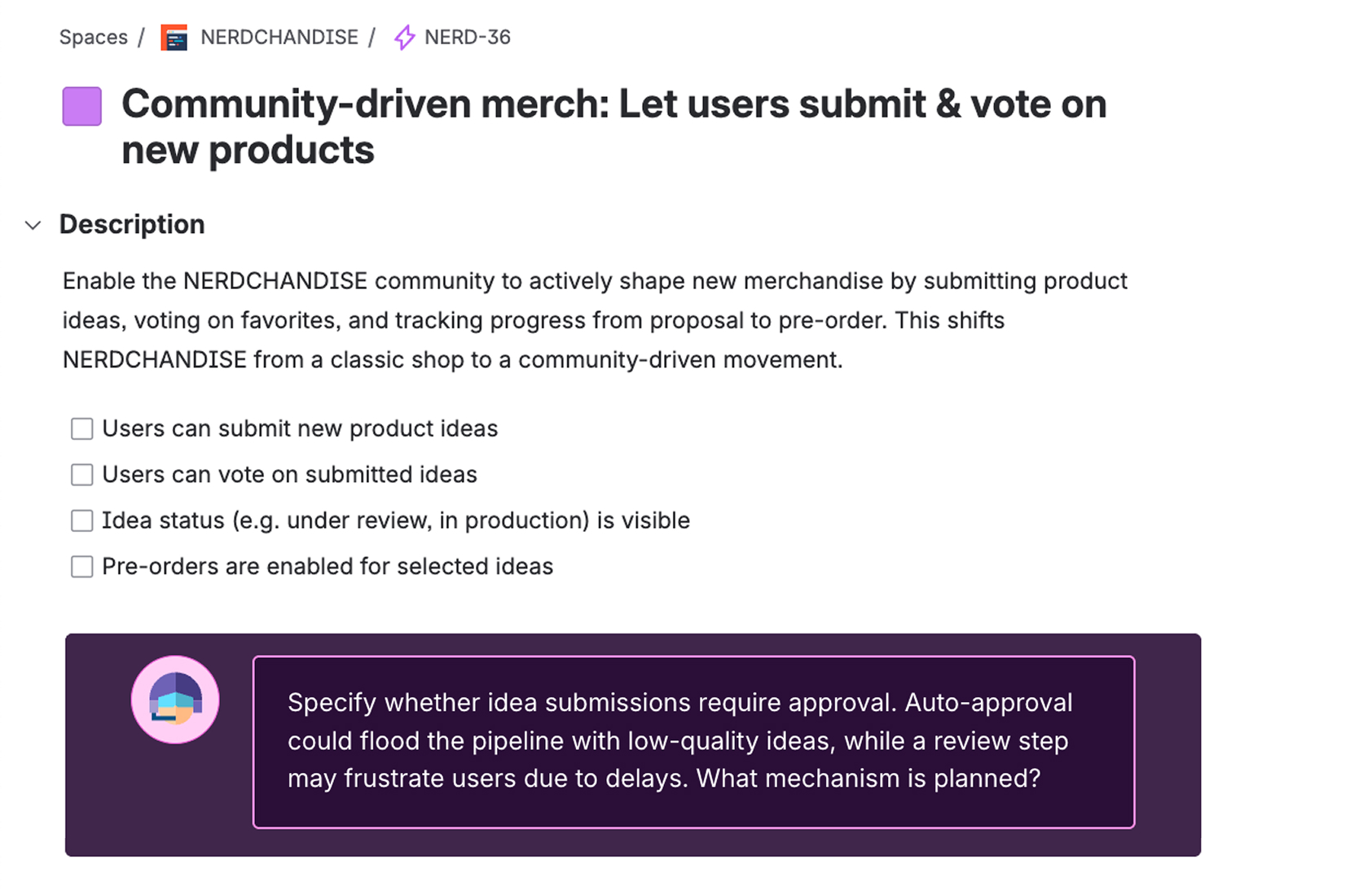
Task: Click the NERDCHANDISE project logo icon
Action: pyautogui.click(x=174, y=37)
